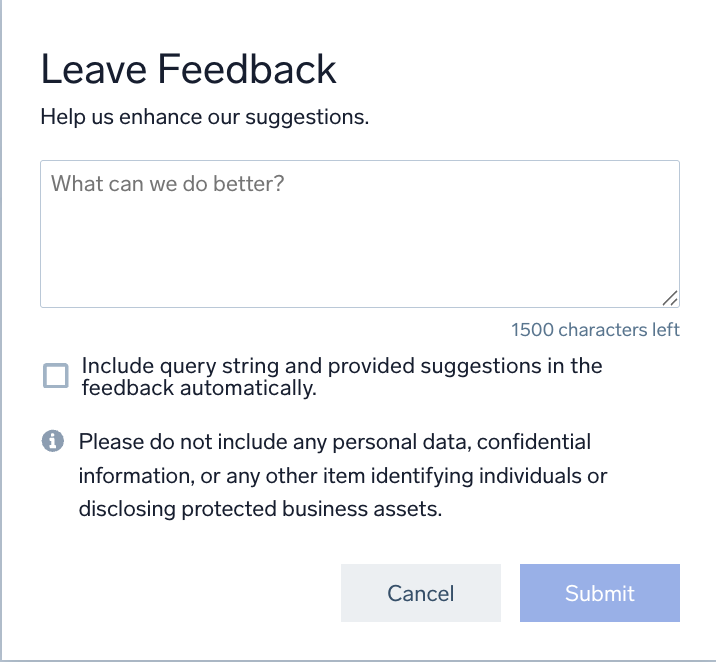Click the 'What can we do better?' placeholder

click(x=168, y=184)
